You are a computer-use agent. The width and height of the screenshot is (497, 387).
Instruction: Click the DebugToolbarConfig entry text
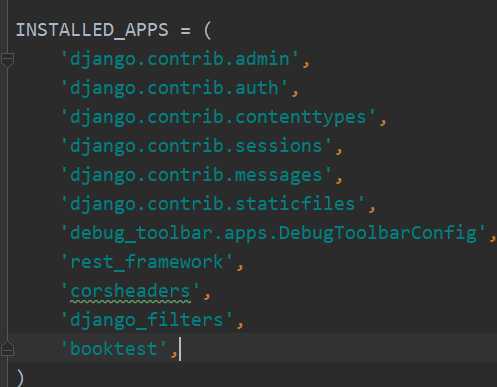[274, 233]
